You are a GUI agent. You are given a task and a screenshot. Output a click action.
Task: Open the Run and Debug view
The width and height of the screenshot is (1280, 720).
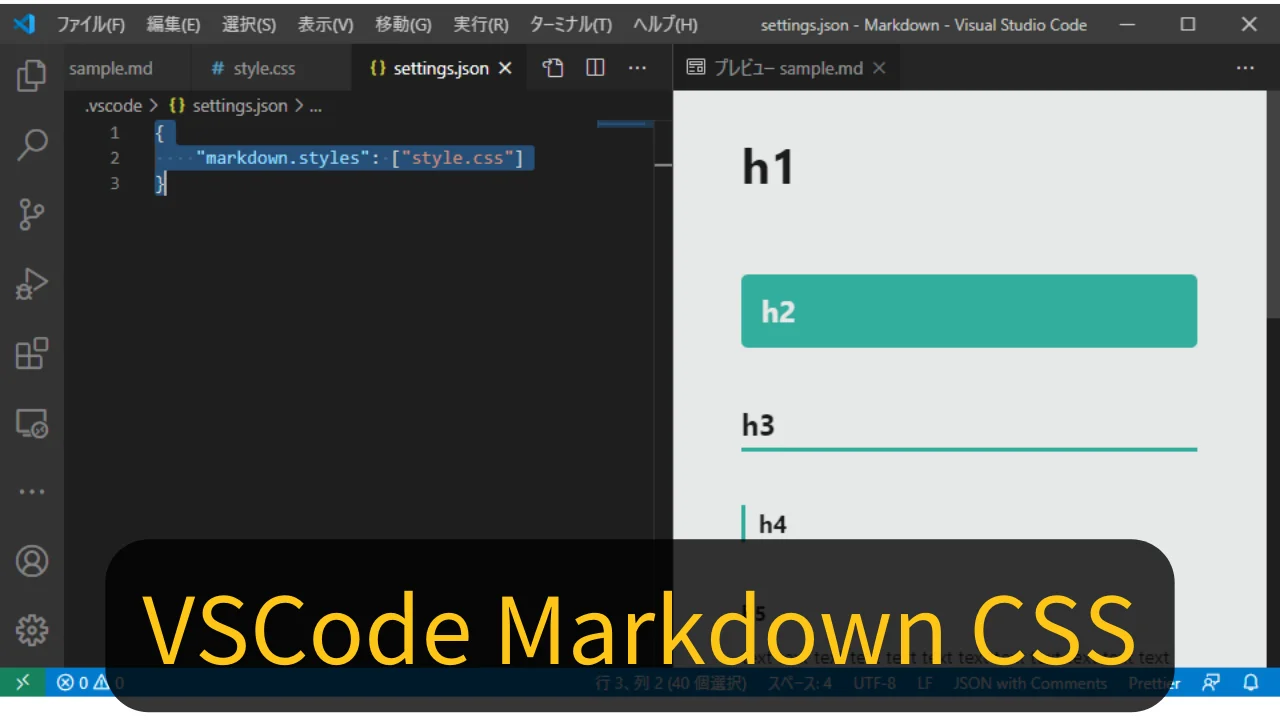coord(32,284)
